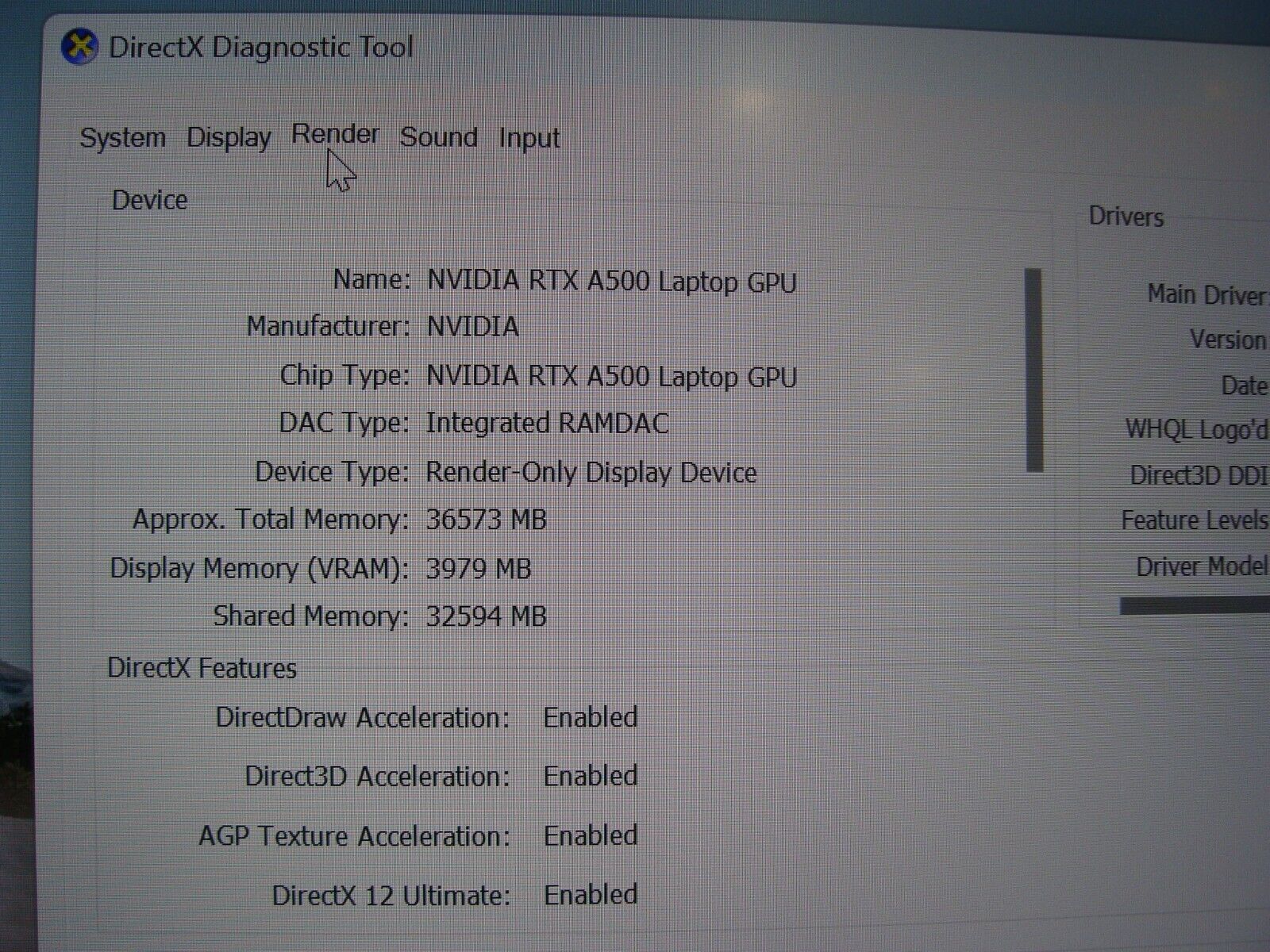Click the Display Memory (VRAM) label
Image resolution: width=1270 pixels, height=952 pixels.
(x=260, y=568)
